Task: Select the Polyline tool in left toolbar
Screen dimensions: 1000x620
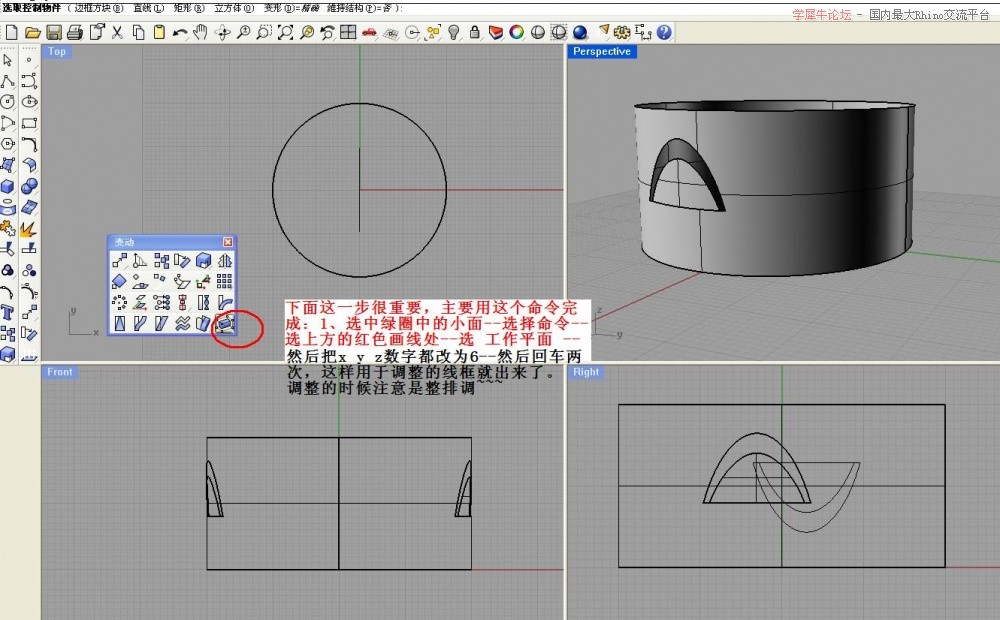Action: [x=8, y=81]
